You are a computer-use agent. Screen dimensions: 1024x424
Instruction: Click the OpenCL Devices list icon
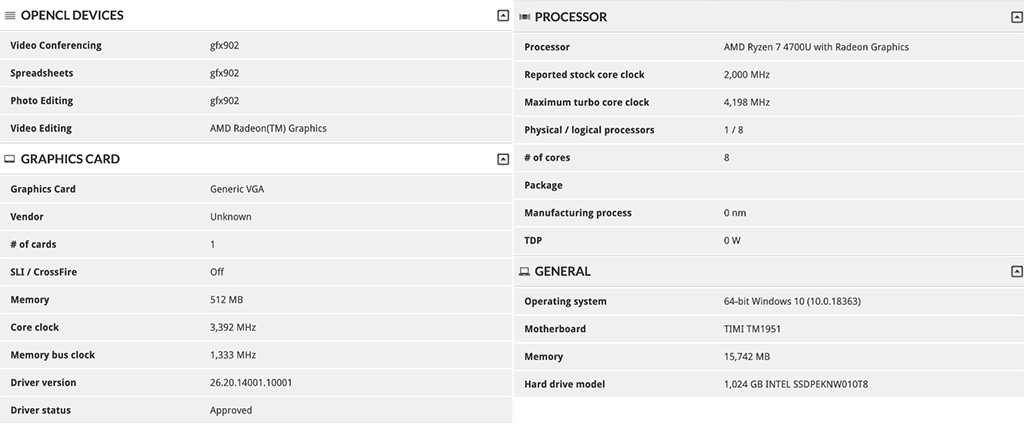(x=10, y=16)
